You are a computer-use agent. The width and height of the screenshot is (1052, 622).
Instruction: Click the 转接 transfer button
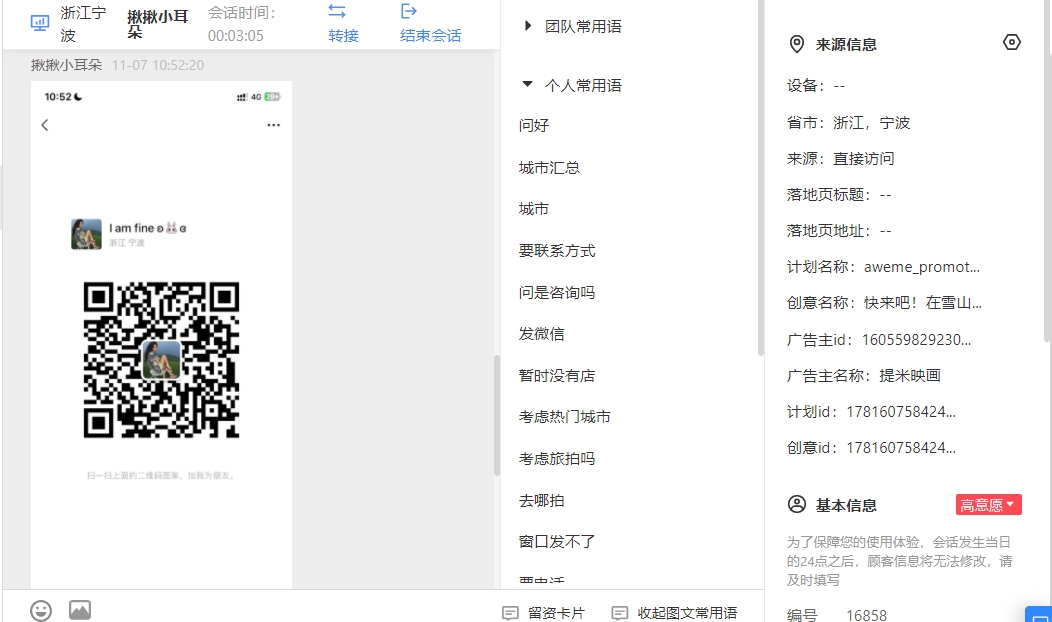point(343,23)
